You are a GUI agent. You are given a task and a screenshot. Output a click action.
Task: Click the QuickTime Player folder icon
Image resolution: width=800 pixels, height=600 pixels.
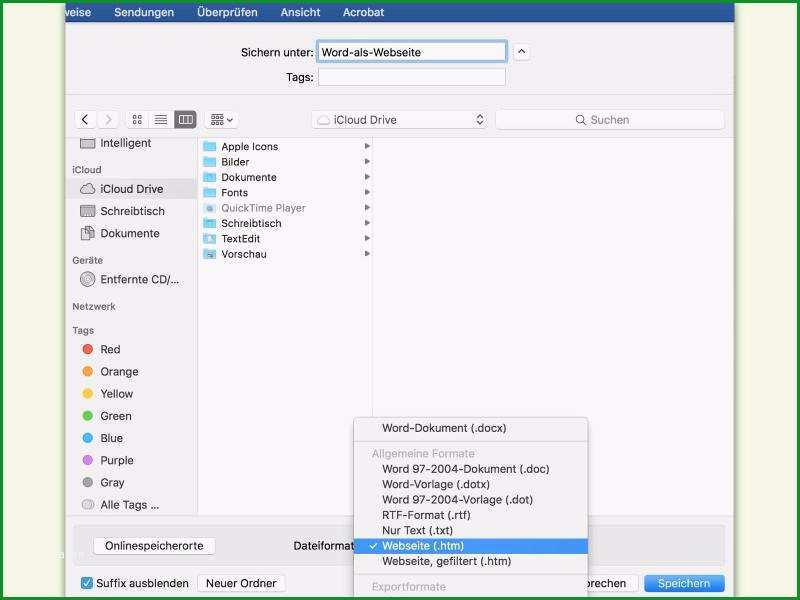(x=210, y=208)
